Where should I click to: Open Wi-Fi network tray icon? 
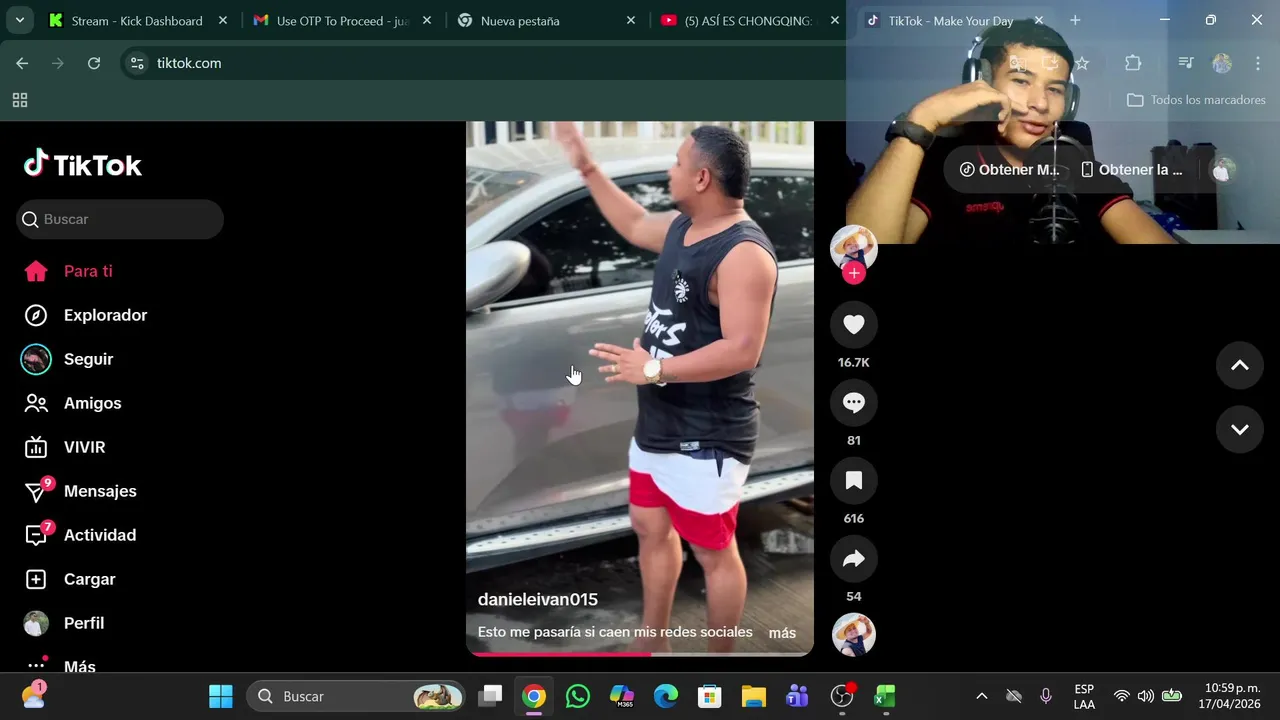point(1122,696)
